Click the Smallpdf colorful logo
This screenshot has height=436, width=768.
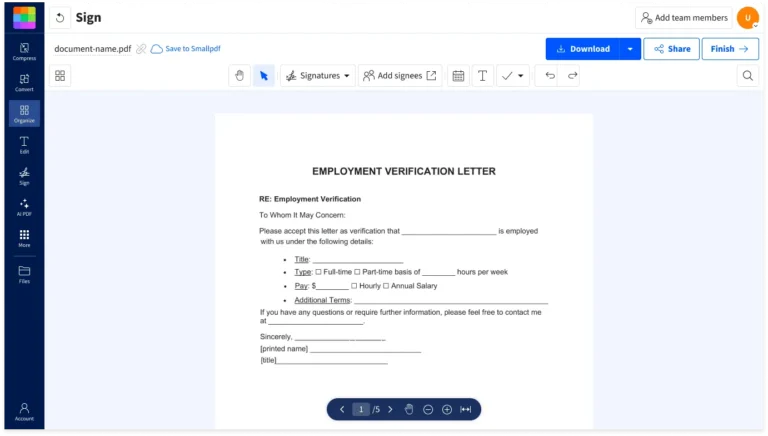(24, 18)
